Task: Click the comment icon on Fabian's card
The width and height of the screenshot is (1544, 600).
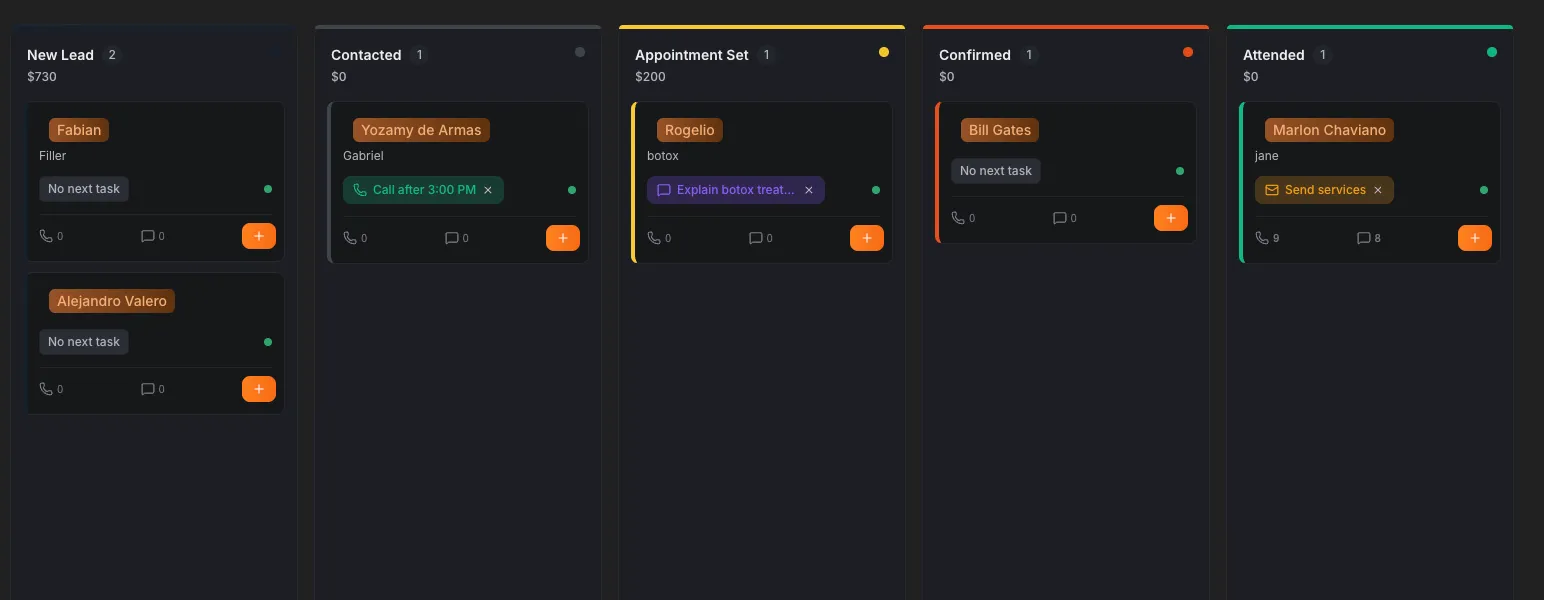Action: (x=148, y=236)
